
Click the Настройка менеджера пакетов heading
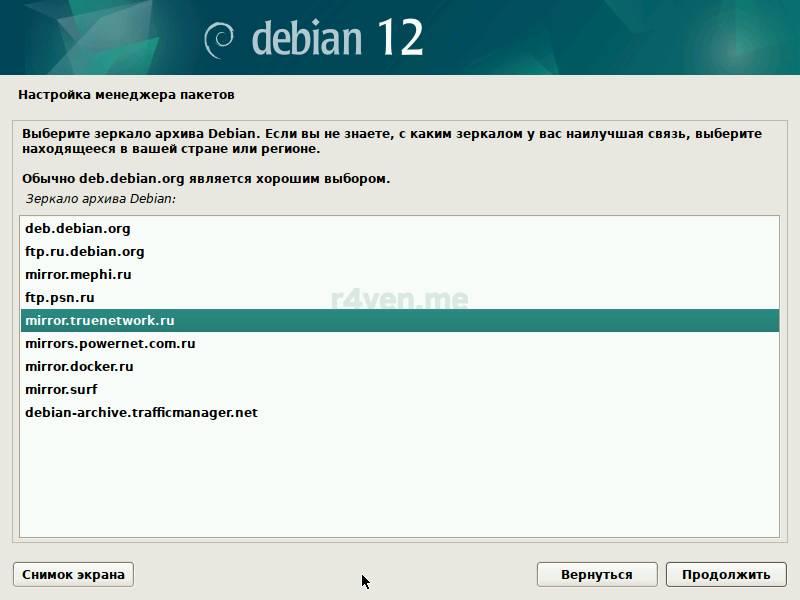point(126,95)
